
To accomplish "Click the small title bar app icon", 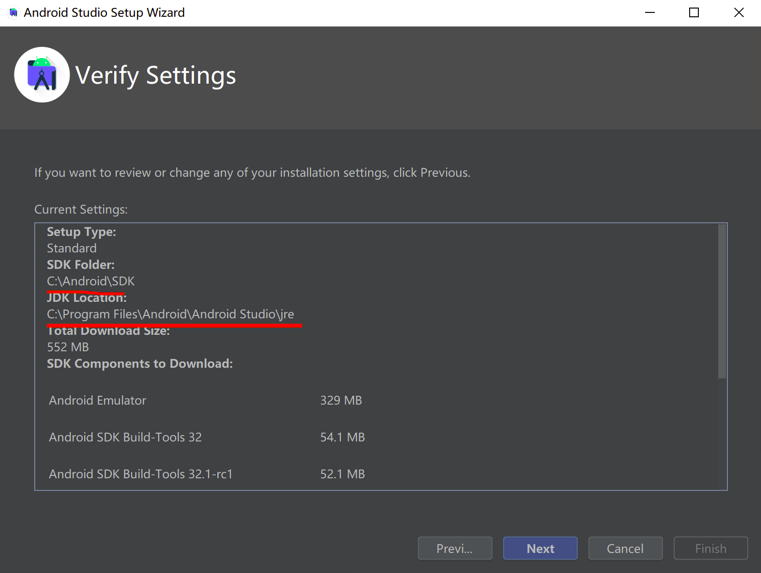I will click(x=13, y=13).
